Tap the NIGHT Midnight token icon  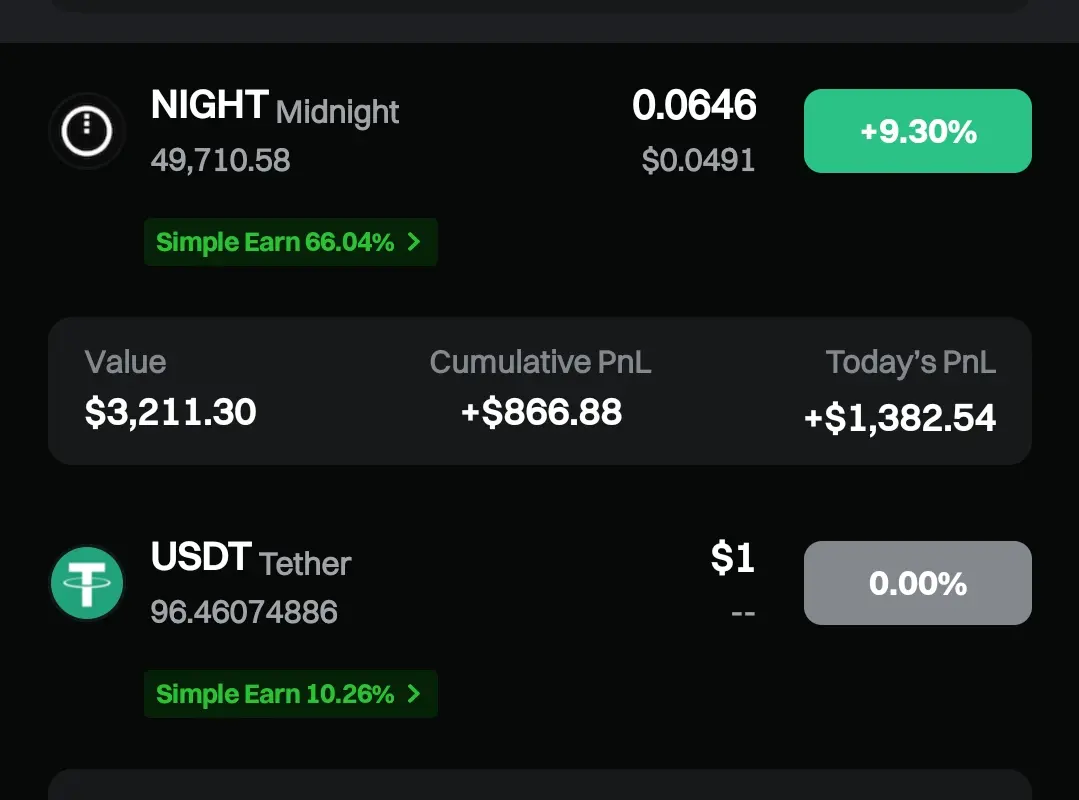point(87,131)
